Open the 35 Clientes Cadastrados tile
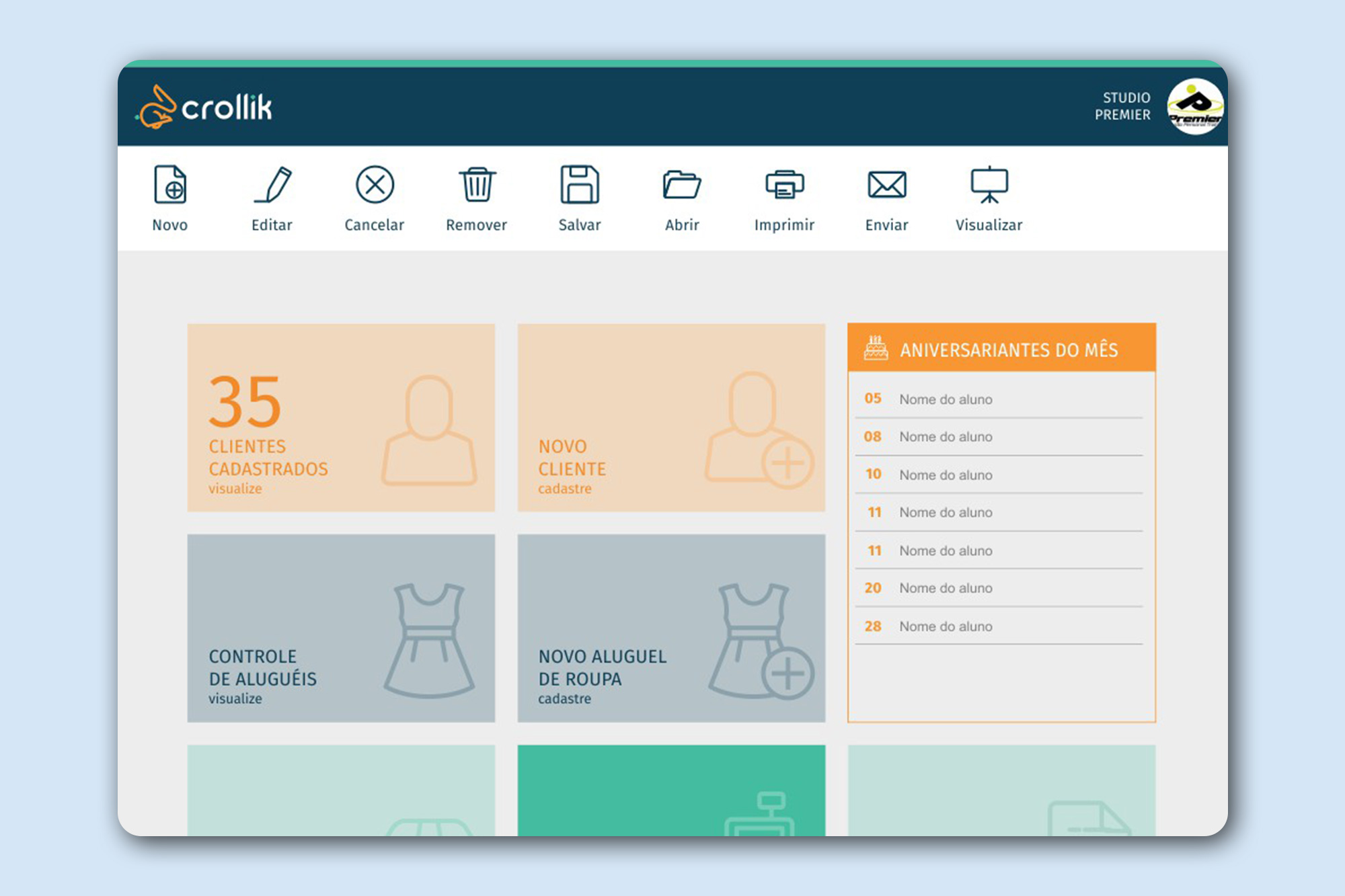 pos(341,417)
